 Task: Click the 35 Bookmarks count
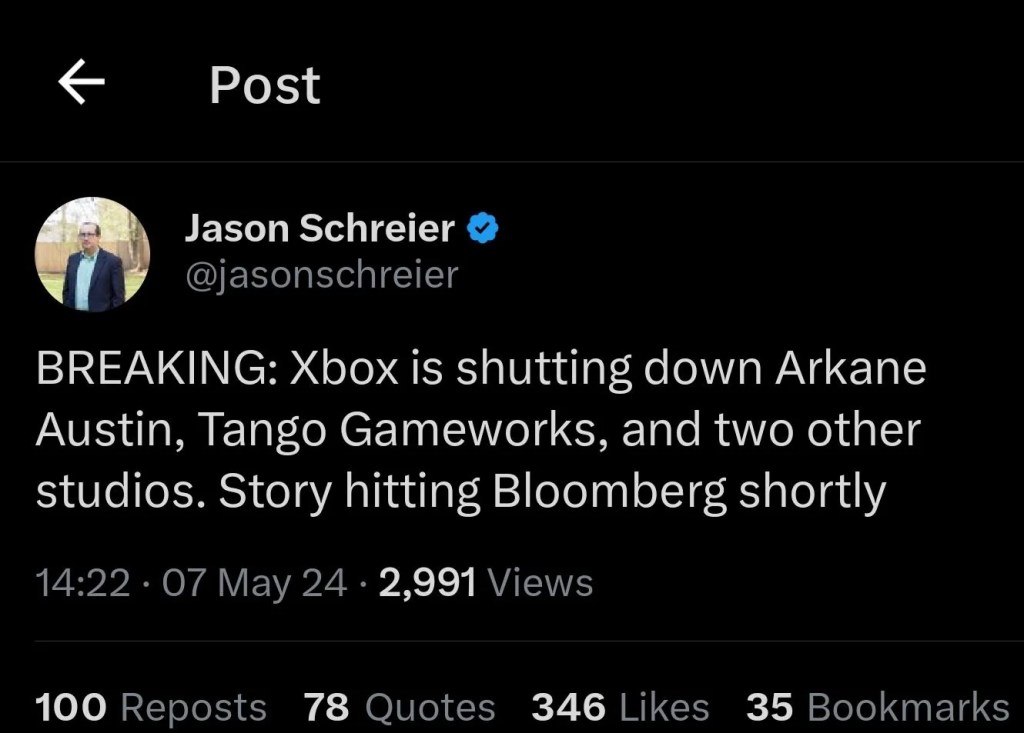[877, 707]
